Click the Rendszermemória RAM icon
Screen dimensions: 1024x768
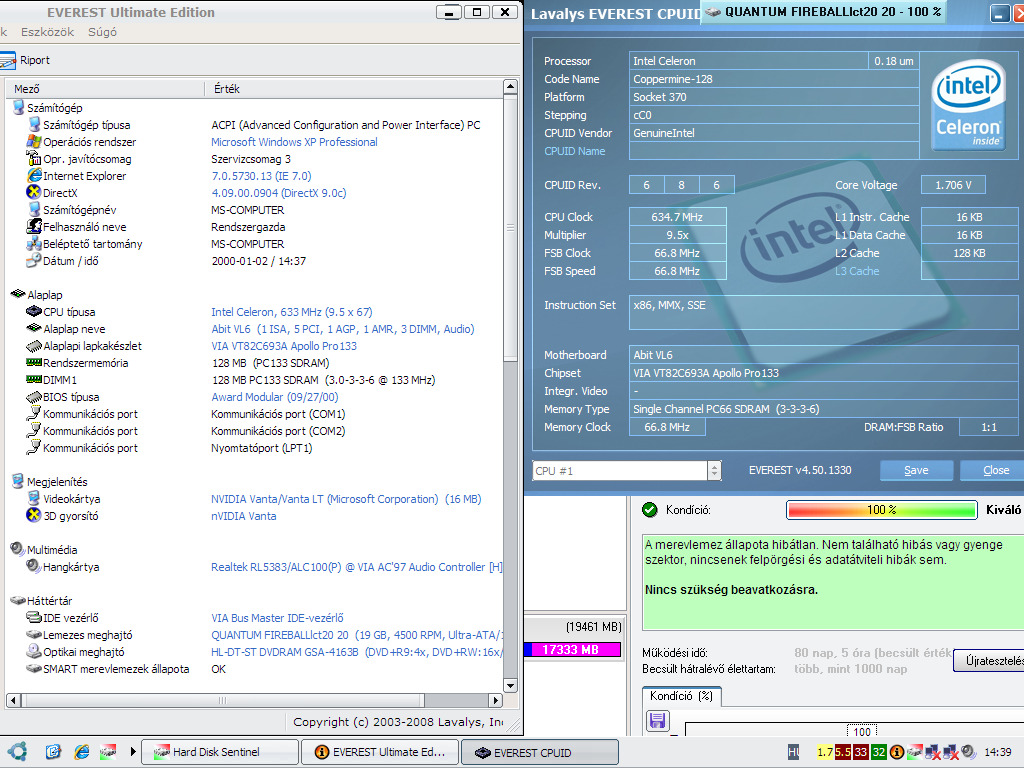[x=34, y=362]
